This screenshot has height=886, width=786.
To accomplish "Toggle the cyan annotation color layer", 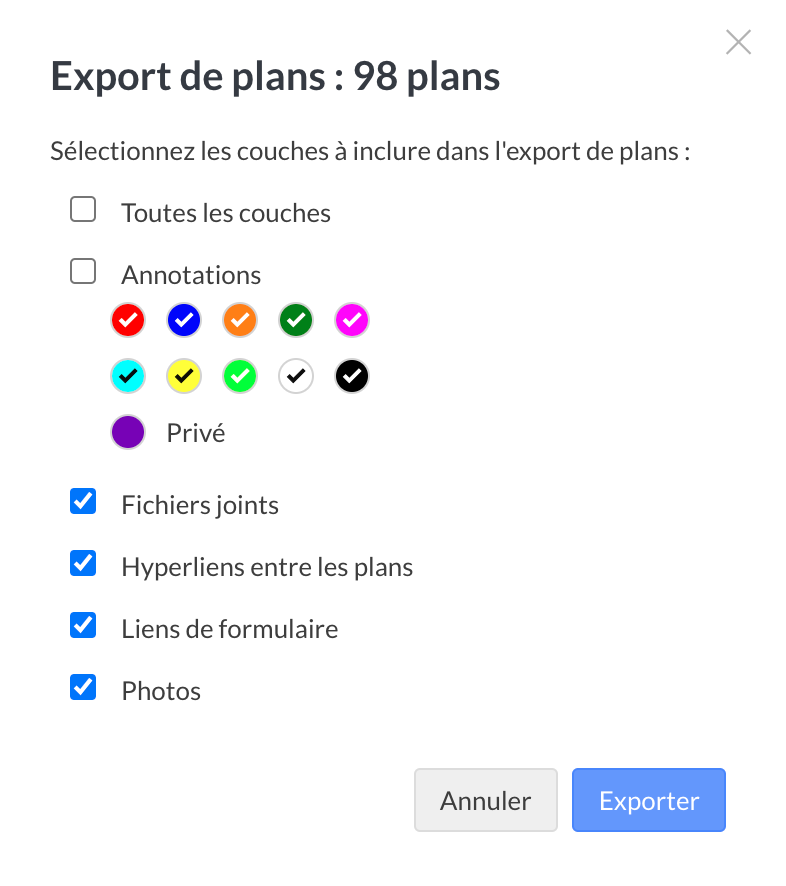I will coord(128,377).
